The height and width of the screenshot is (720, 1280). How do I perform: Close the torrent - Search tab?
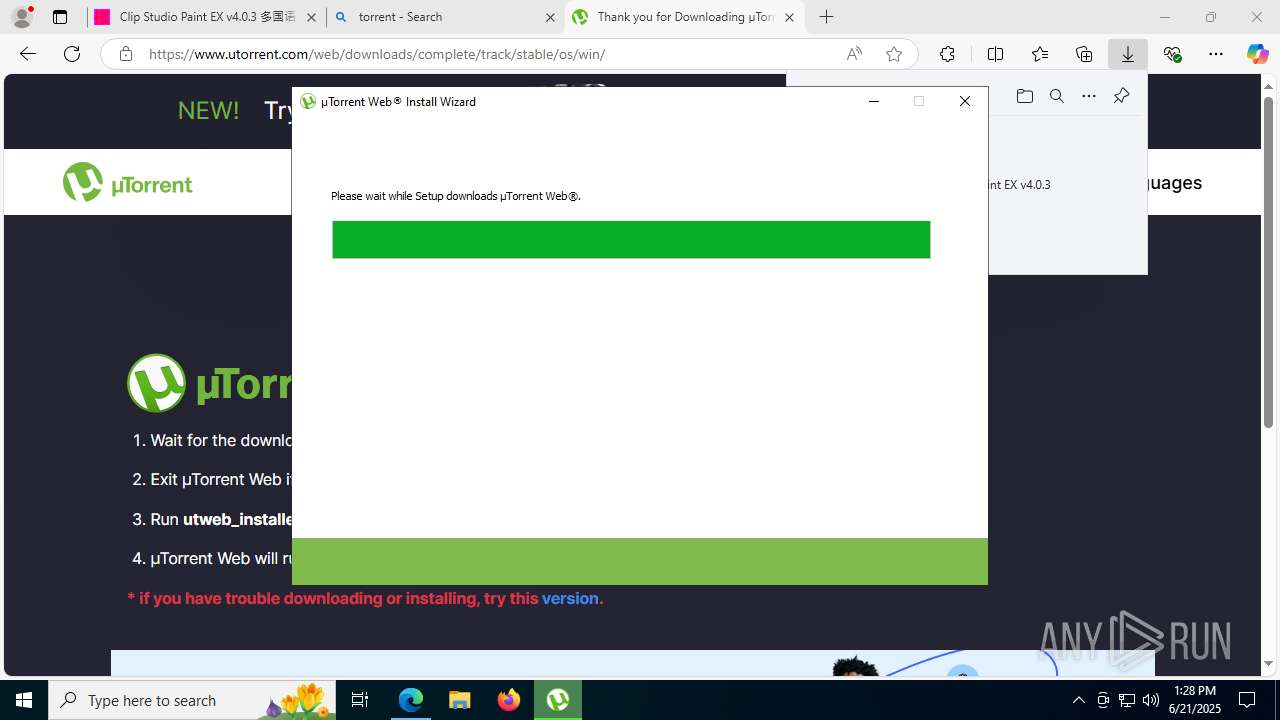550,17
